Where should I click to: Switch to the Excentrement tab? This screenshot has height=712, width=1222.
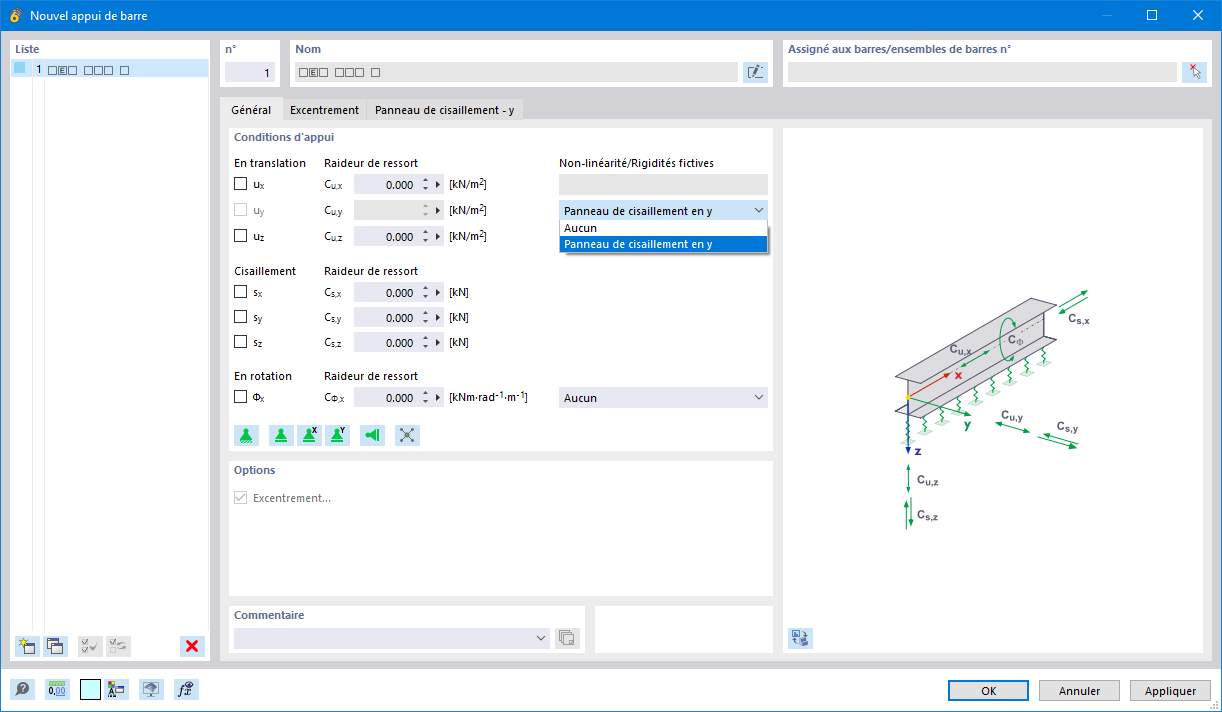click(x=324, y=110)
